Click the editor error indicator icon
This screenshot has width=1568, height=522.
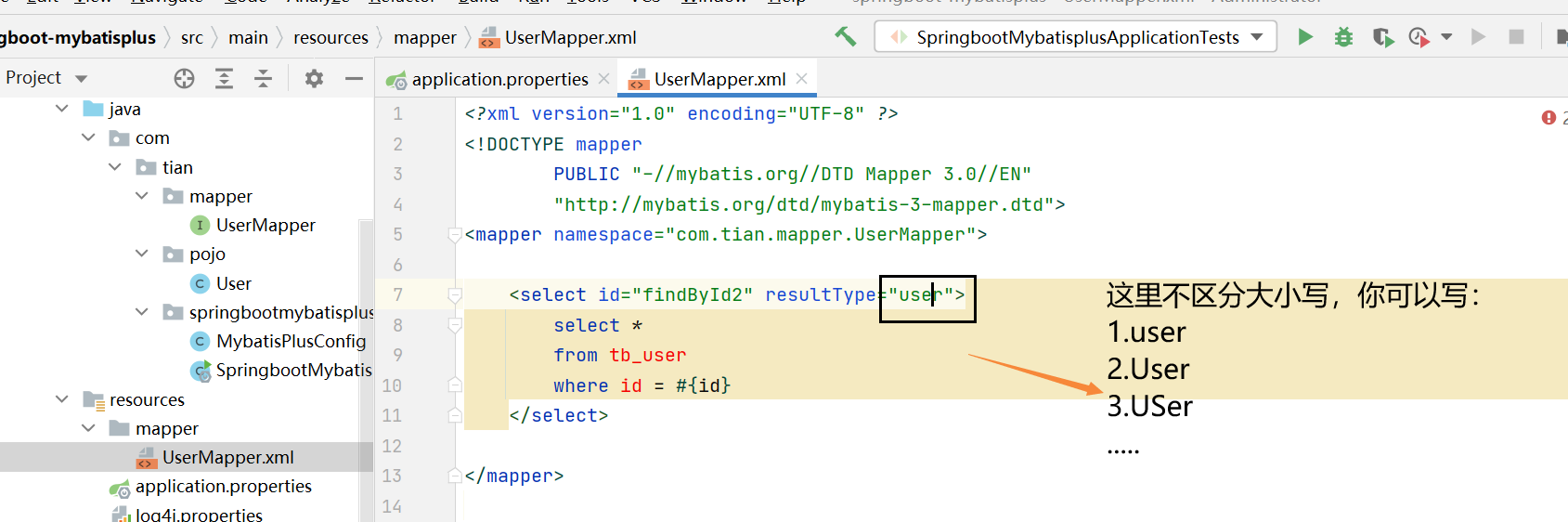pyautogui.click(x=1549, y=117)
